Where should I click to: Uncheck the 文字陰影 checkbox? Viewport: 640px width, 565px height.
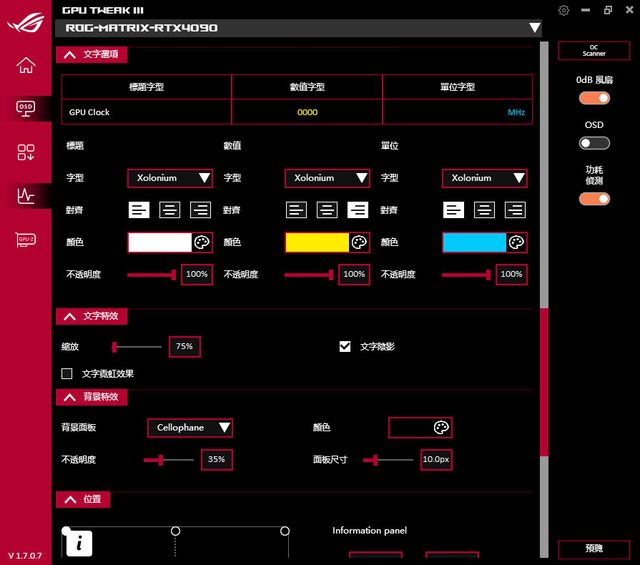click(345, 346)
